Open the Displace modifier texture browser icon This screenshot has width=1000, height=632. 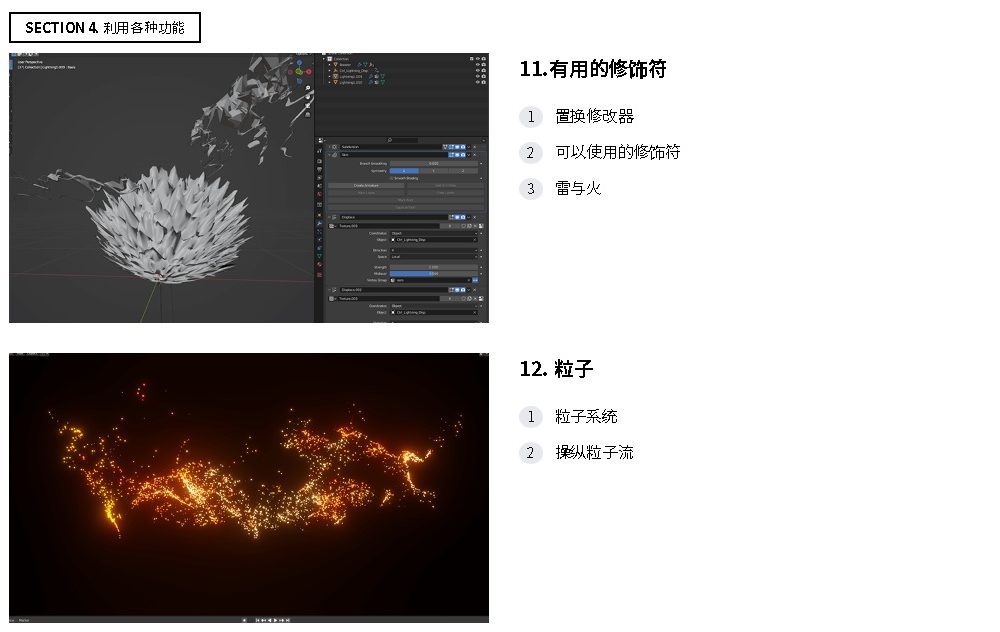pyautogui.click(x=331, y=225)
